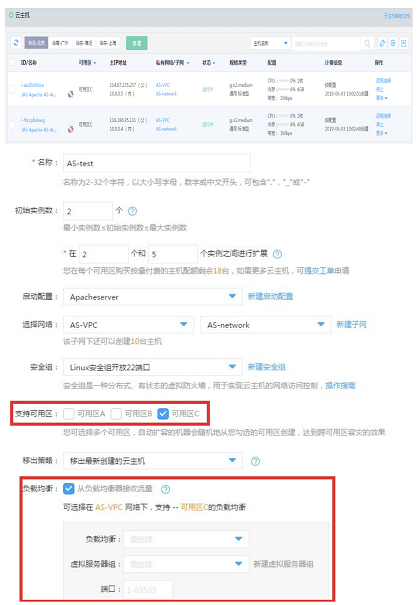Switch to the 华南-广州 region tab

pos(60,43)
